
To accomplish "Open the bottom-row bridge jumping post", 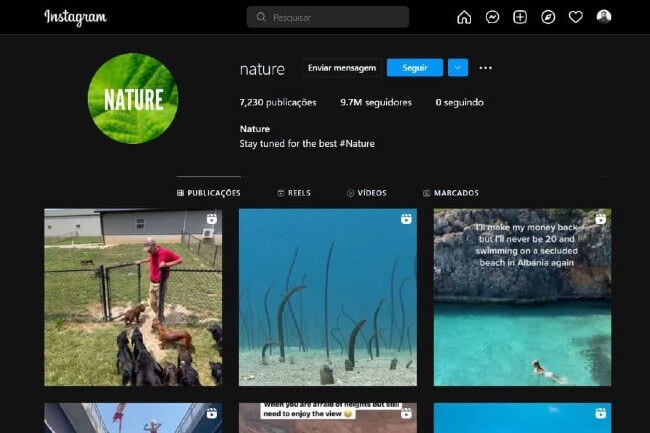I will [x=133, y=418].
